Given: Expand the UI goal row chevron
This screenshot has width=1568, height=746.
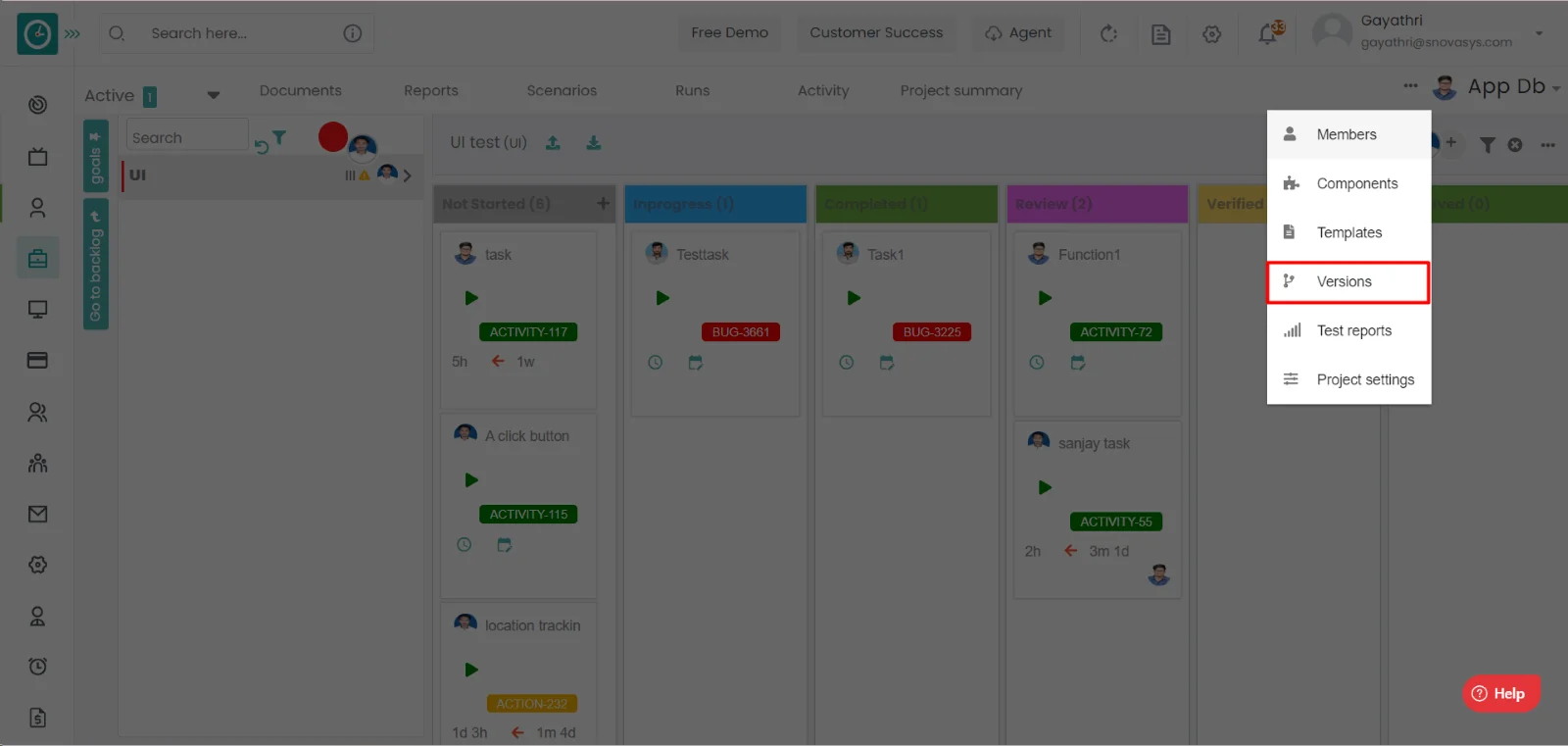Looking at the screenshot, I should tap(407, 175).
